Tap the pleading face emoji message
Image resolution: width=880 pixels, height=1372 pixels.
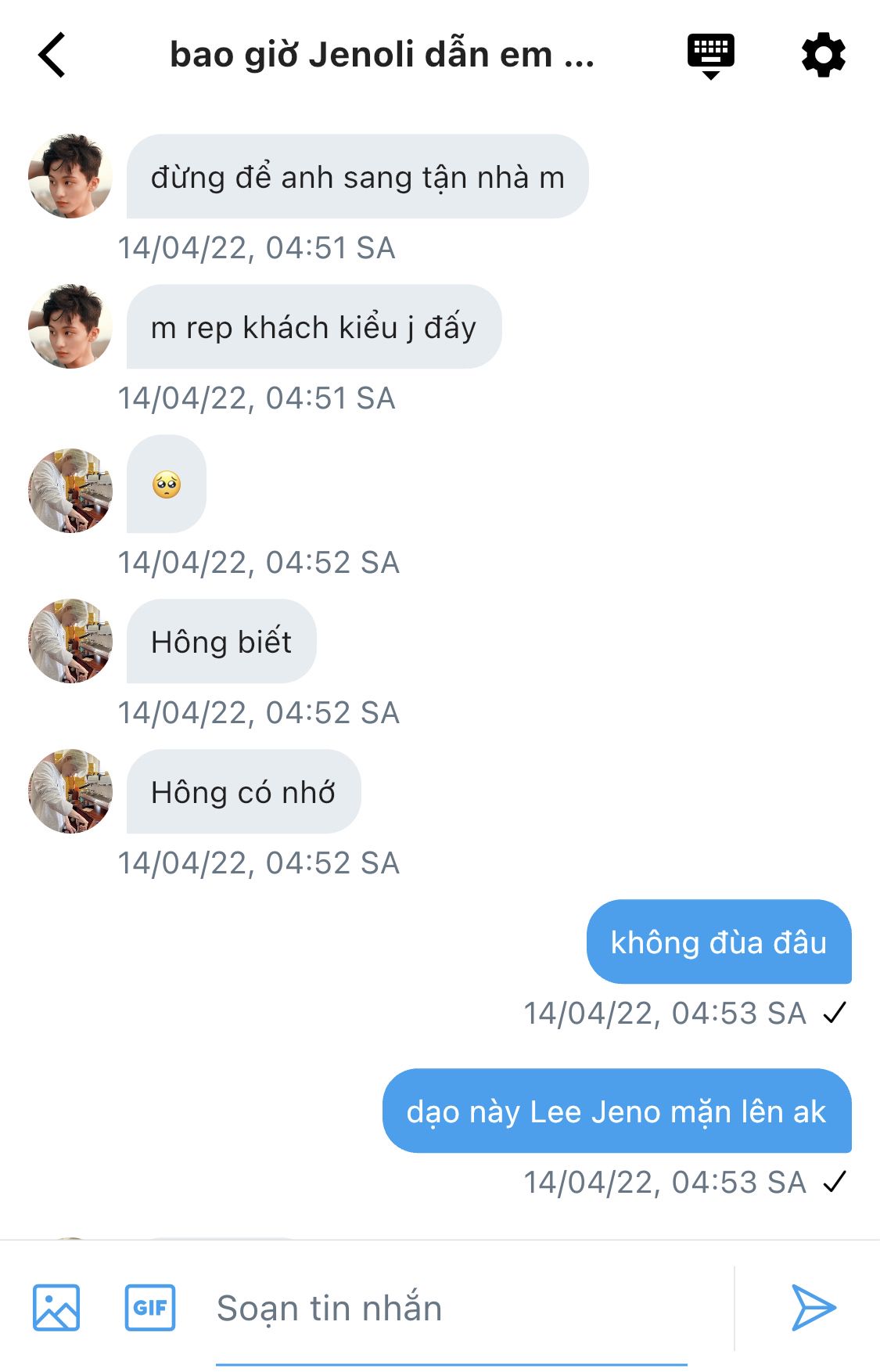click(167, 484)
